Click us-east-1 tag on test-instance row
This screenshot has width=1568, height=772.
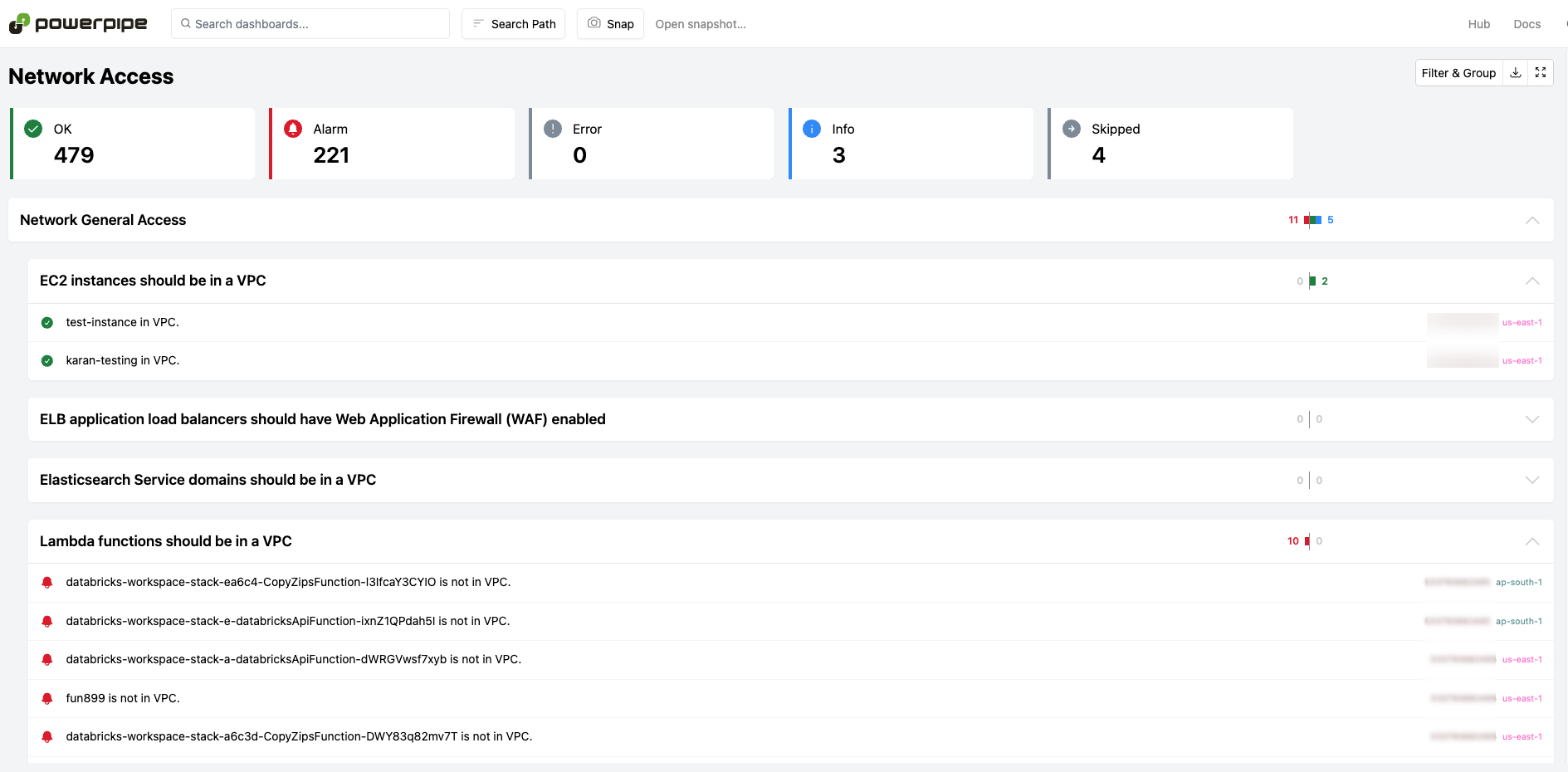1522,323
